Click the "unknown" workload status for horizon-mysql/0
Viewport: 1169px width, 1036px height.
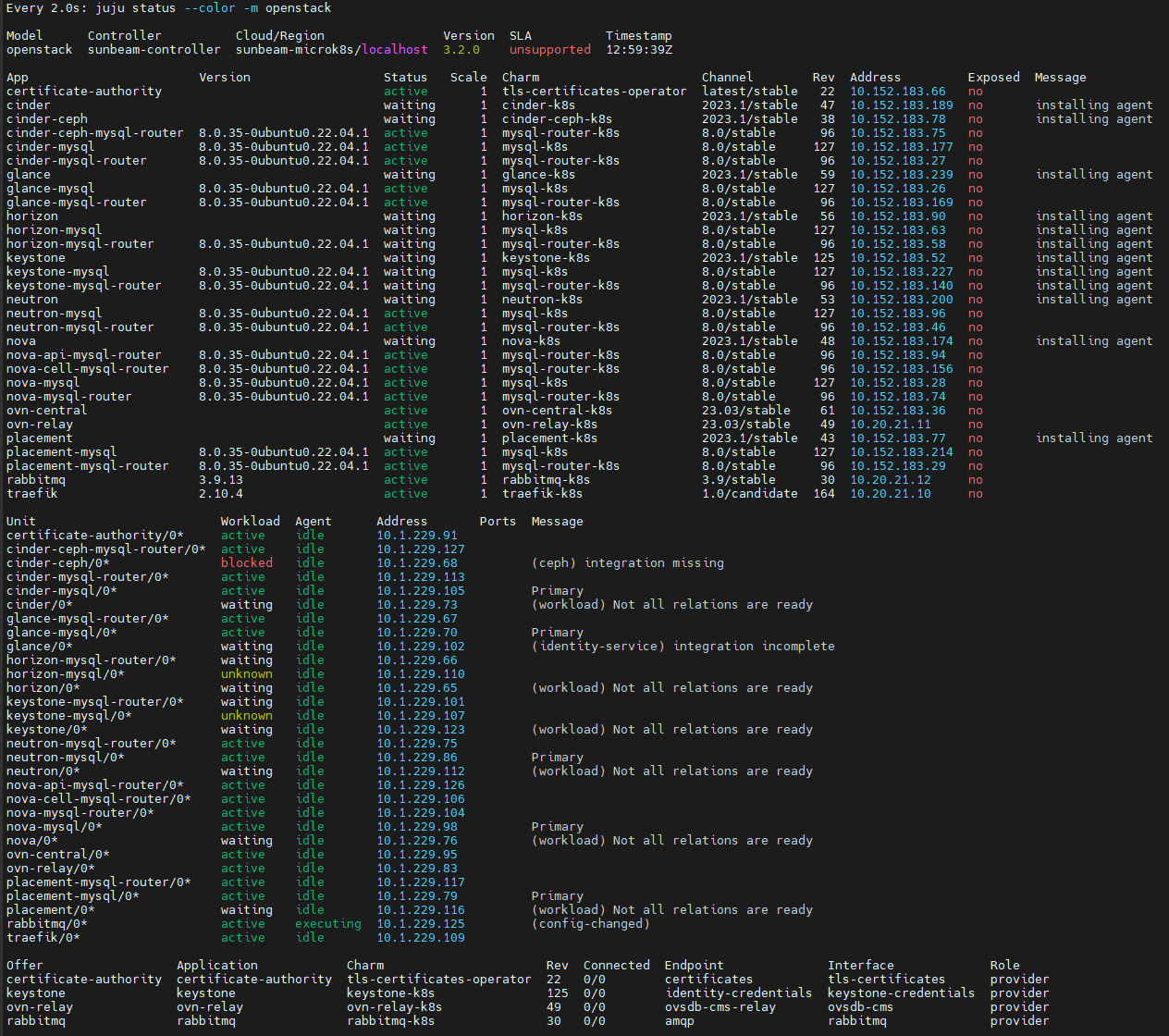point(246,674)
